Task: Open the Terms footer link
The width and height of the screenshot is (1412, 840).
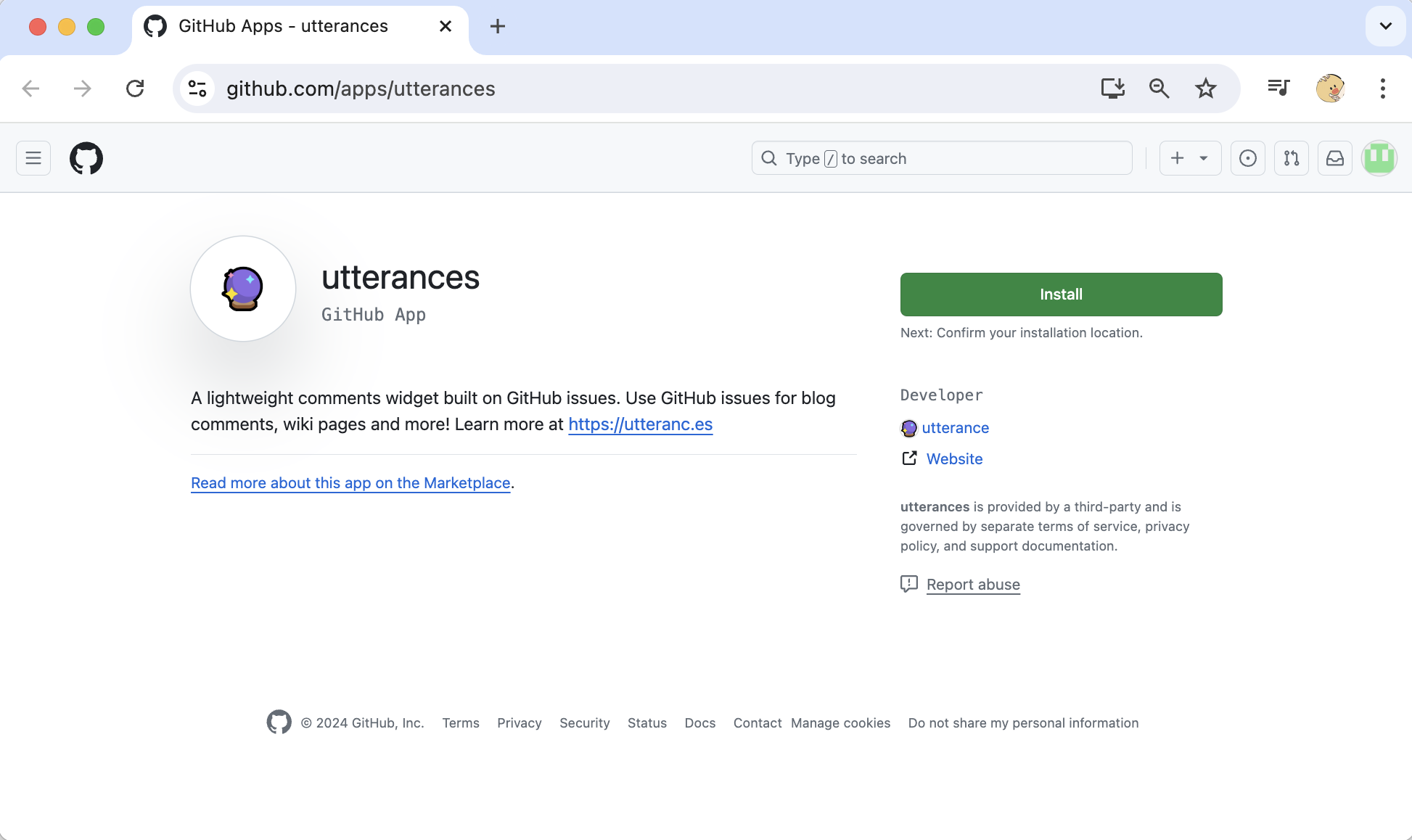Action: pyautogui.click(x=461, y=723)
